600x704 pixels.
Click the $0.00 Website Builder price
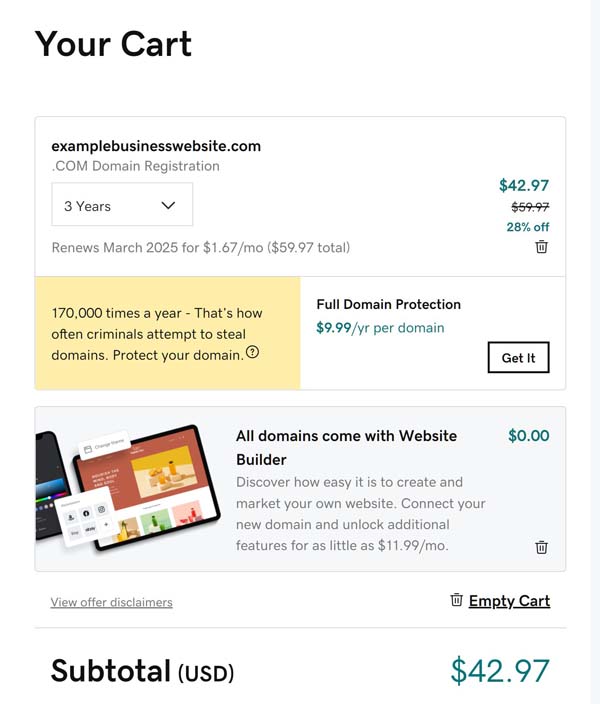(x=529, y=436)
